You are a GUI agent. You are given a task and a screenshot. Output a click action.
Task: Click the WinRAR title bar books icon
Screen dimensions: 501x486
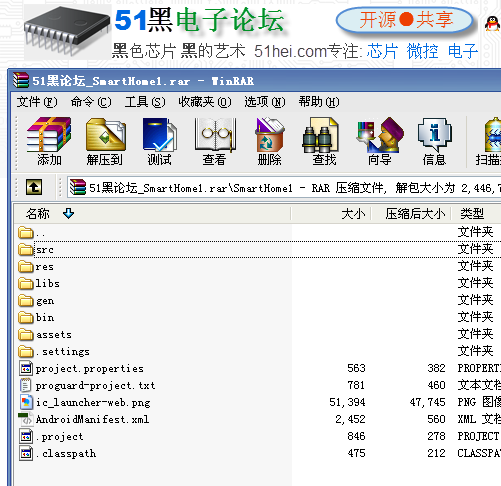[x=21, y=80]
